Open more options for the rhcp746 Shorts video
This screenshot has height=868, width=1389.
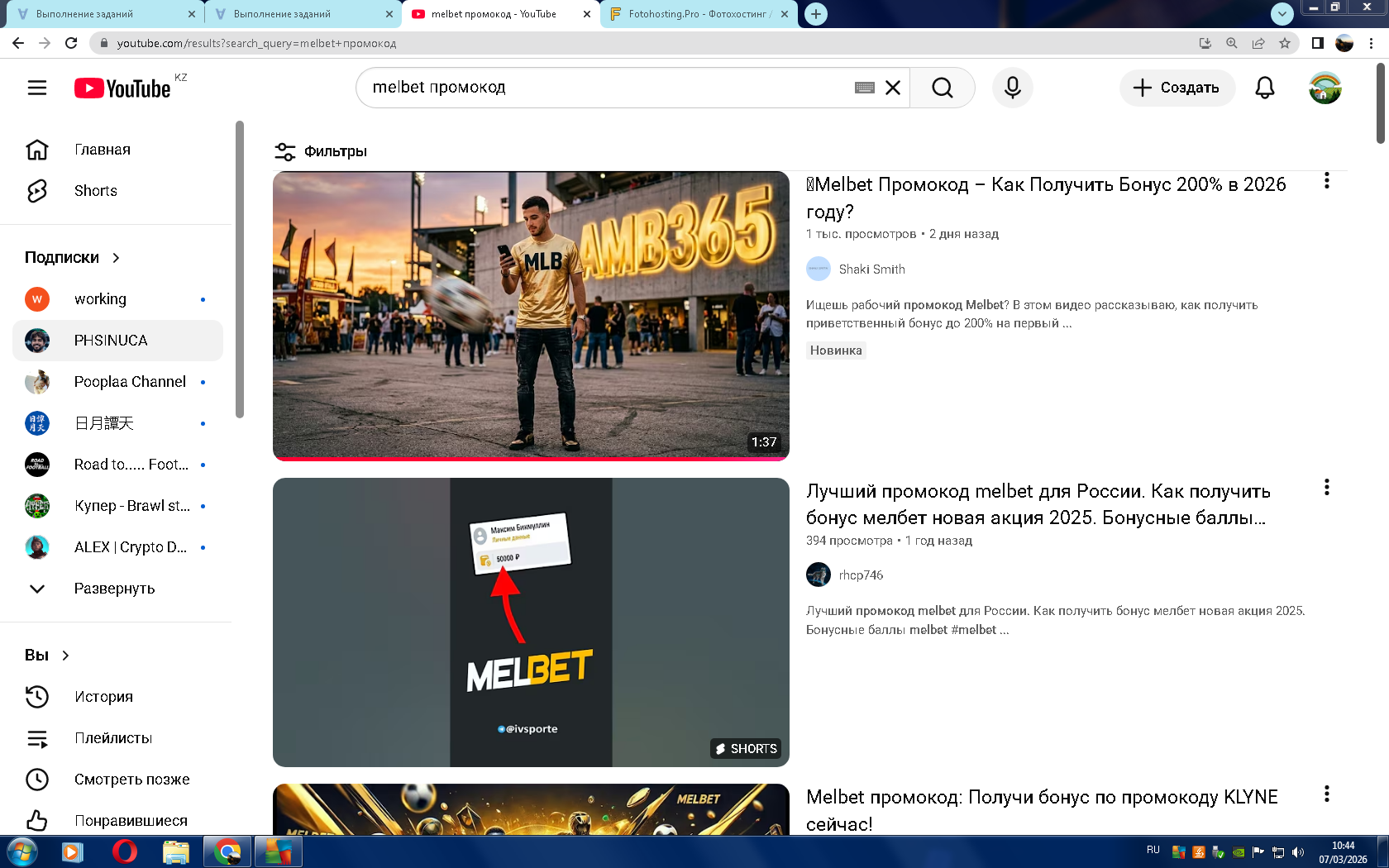tap(1326, 488)
